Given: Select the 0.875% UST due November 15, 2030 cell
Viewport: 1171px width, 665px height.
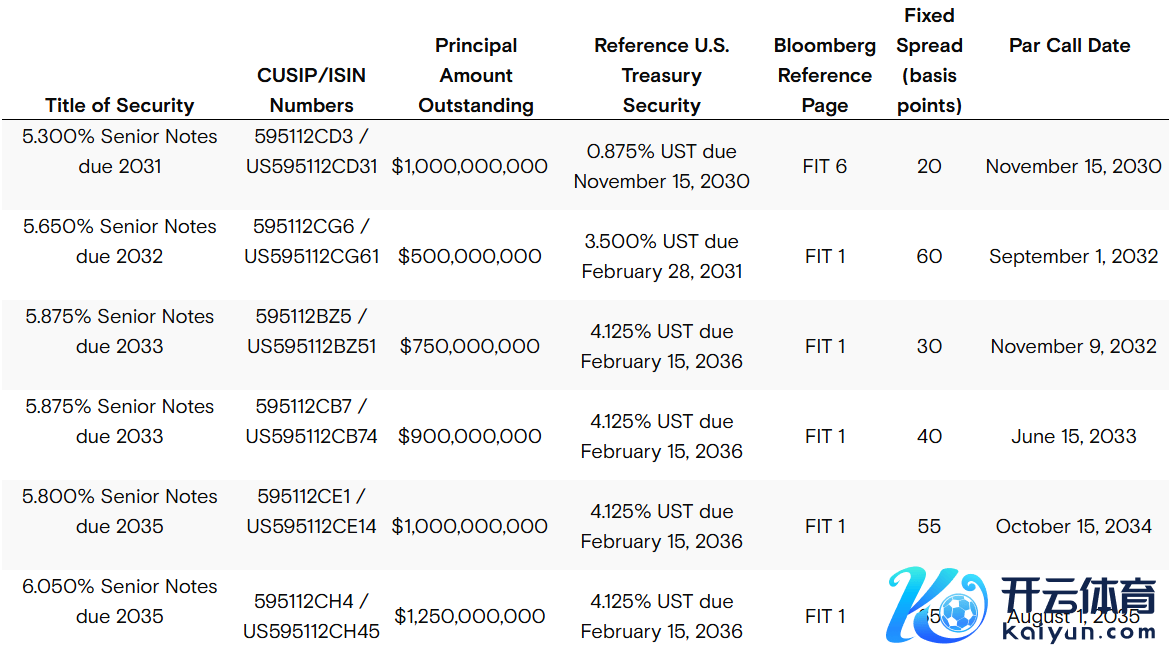Looking at the screenshot, I should click(661, 166).
